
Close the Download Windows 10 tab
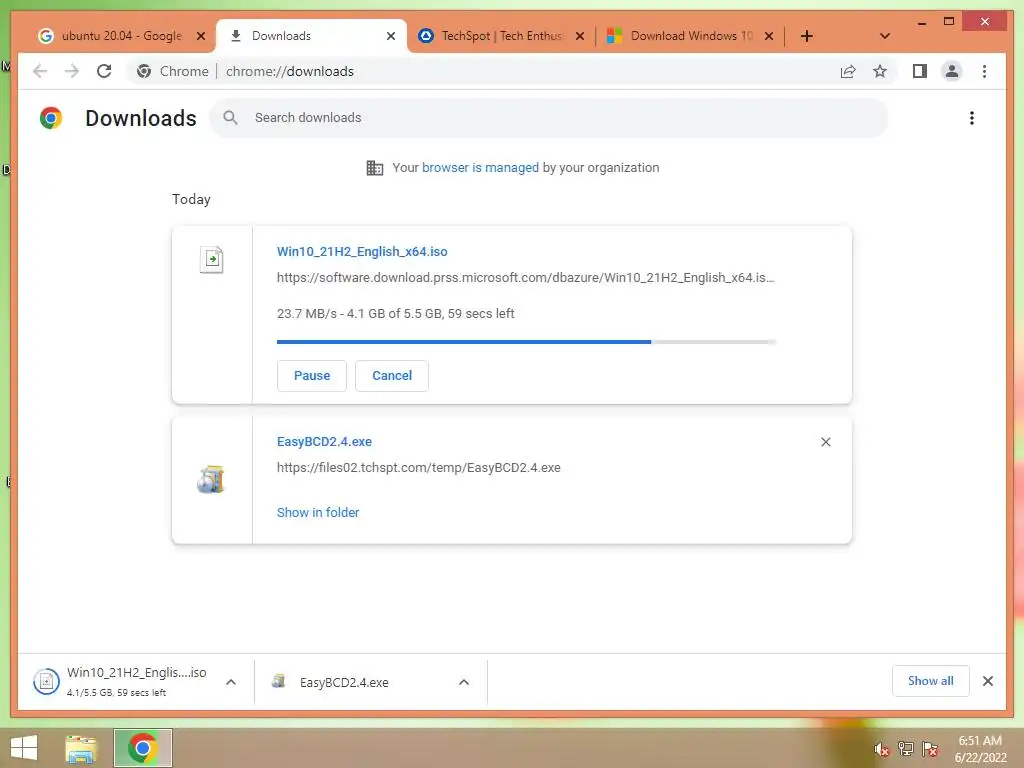(769, 36)
